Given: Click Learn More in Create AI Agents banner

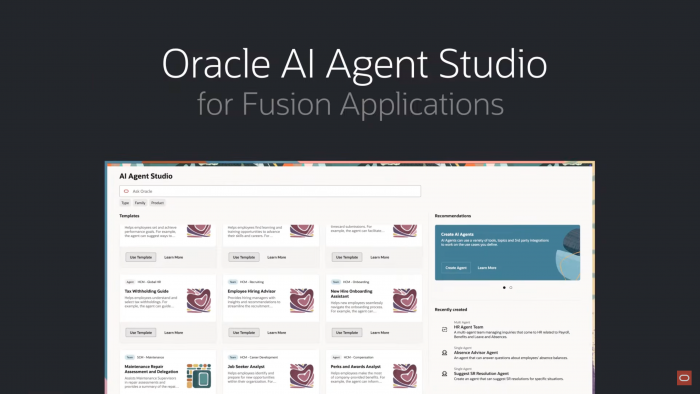Looking at the screenshot, I should click(487, 268).
